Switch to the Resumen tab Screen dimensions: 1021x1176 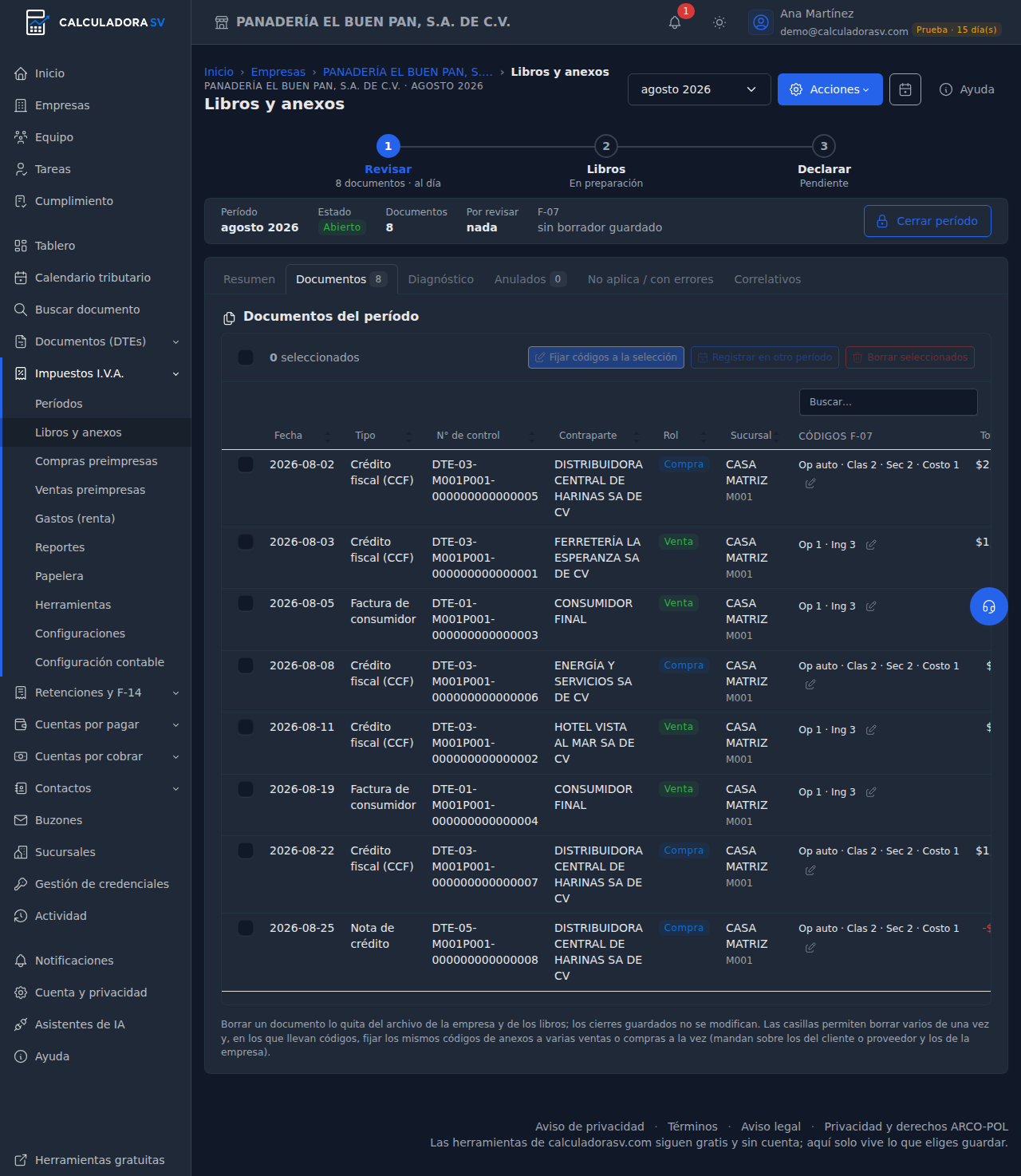tap(249, 279)
